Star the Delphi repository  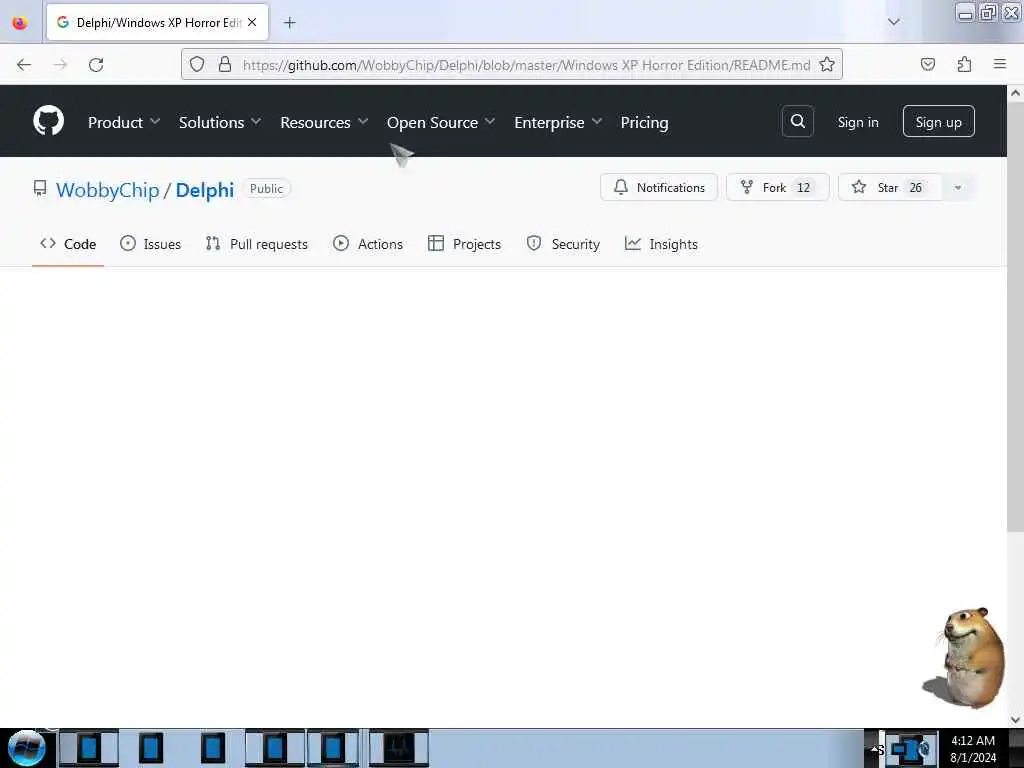click(889, 187)
